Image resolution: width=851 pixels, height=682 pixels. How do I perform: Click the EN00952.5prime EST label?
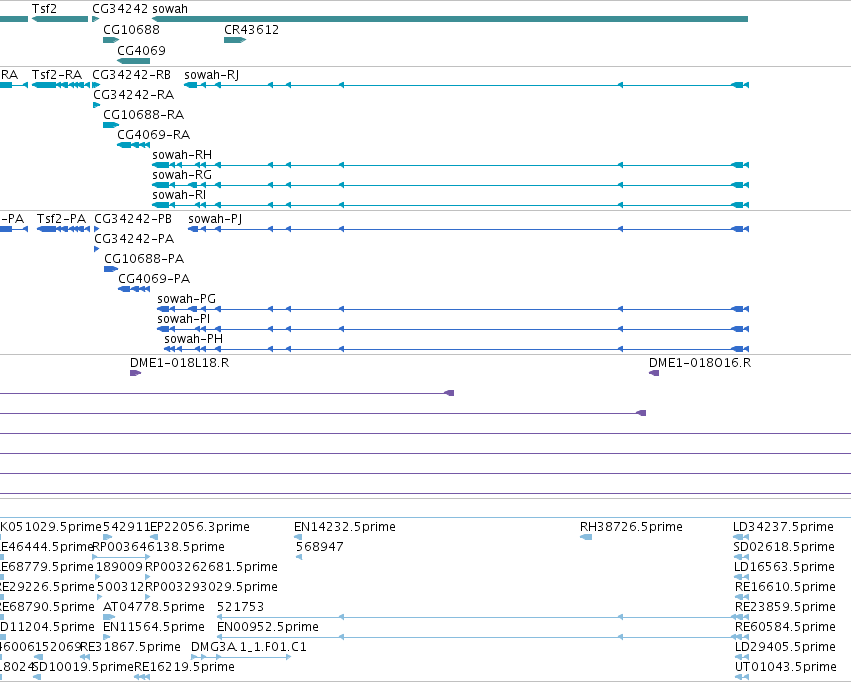268,627
